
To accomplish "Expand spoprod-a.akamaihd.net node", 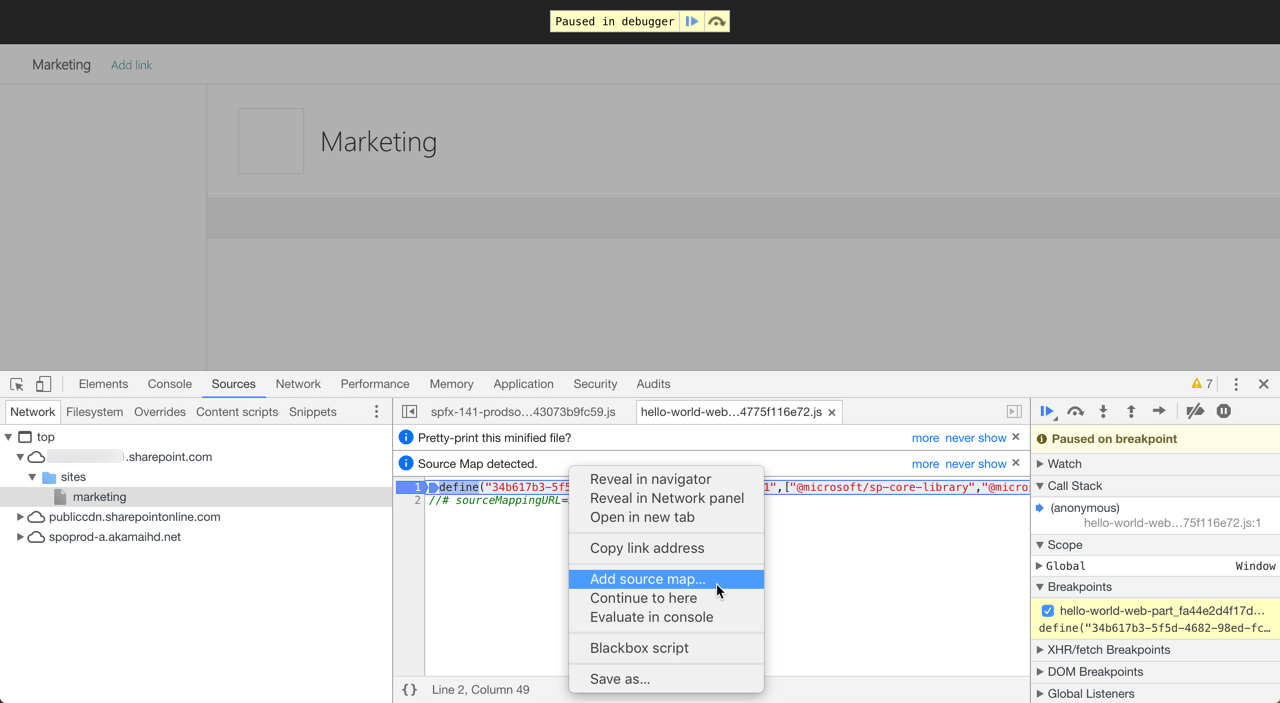I will click(x=20, y=537).
